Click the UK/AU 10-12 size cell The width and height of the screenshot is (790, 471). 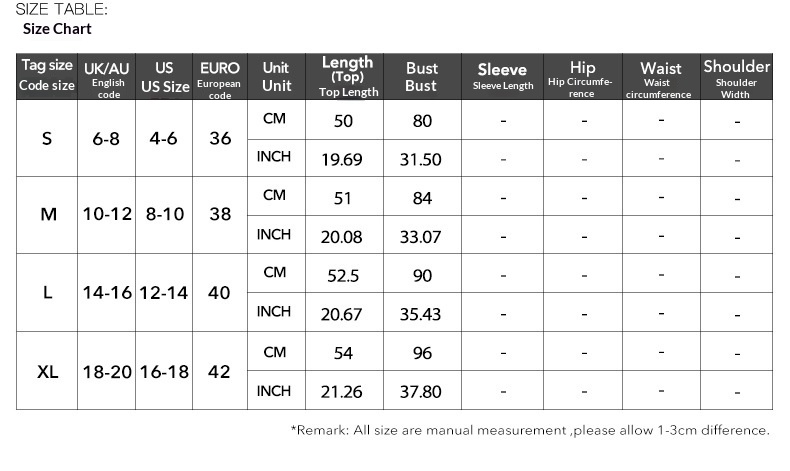pyautogui.click(x=106, y=215)
